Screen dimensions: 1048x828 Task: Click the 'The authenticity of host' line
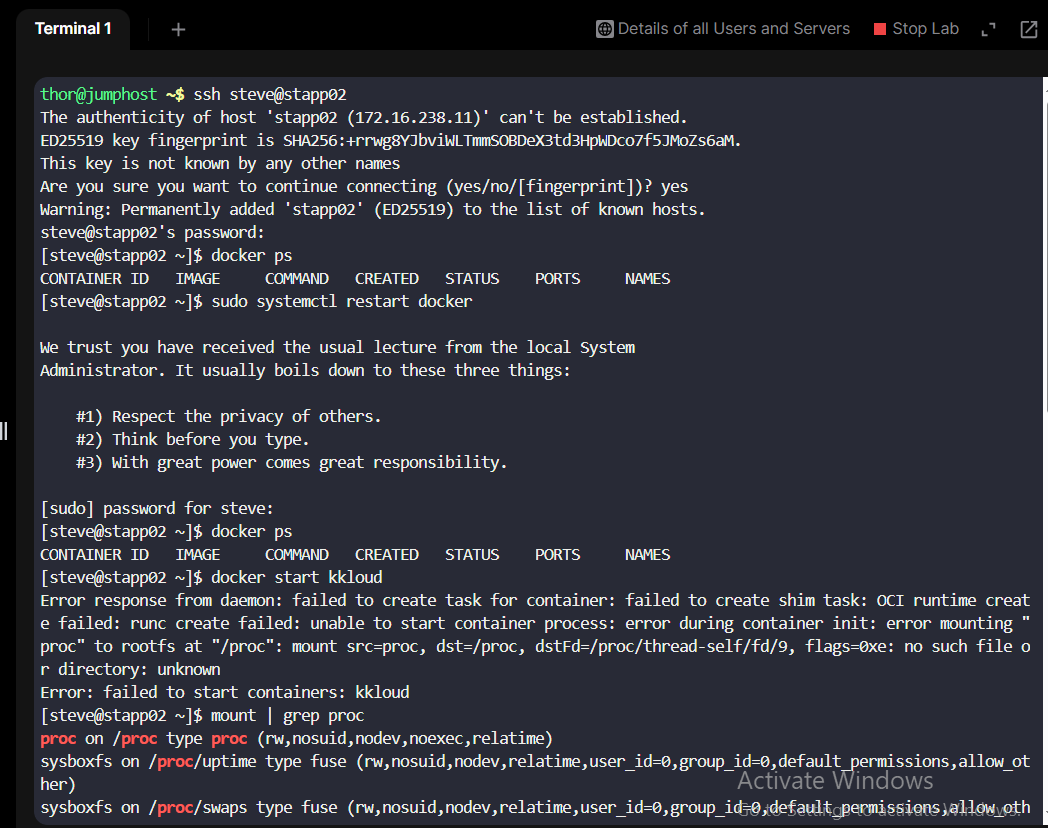[364, 118]
